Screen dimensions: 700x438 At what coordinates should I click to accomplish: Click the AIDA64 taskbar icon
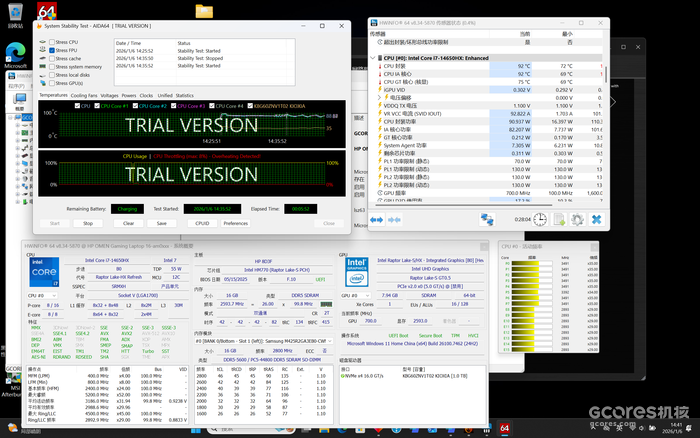504,428
